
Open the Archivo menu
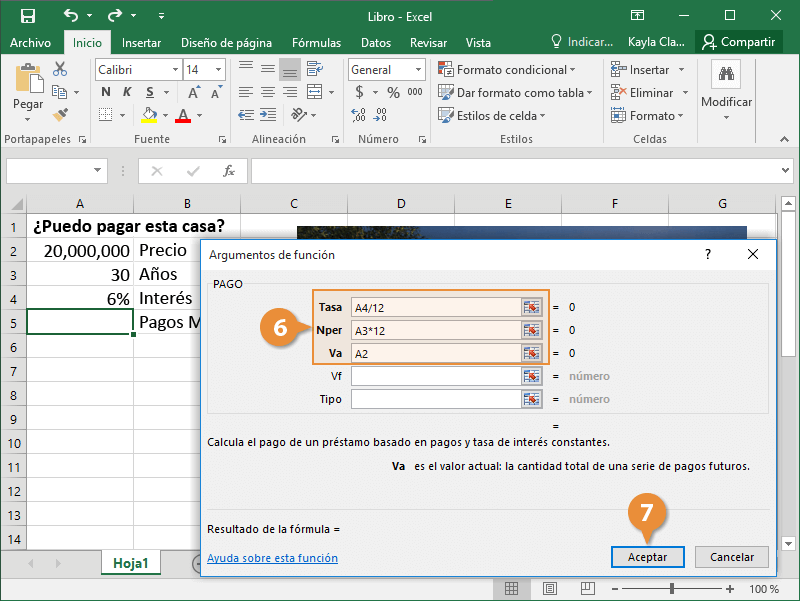click(30, 43)
